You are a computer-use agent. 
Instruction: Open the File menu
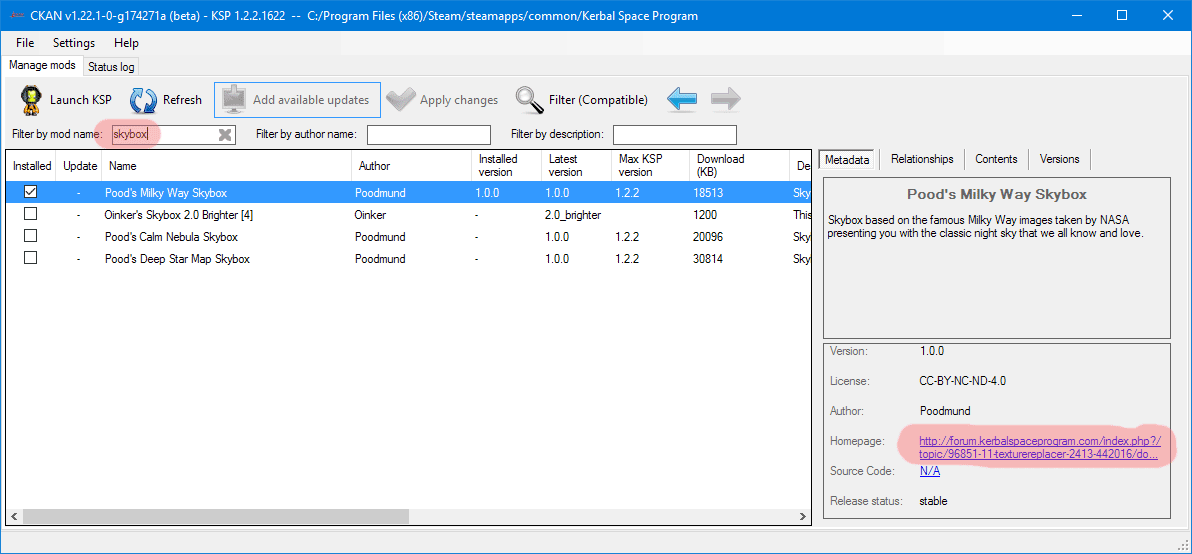click(25, 43)
